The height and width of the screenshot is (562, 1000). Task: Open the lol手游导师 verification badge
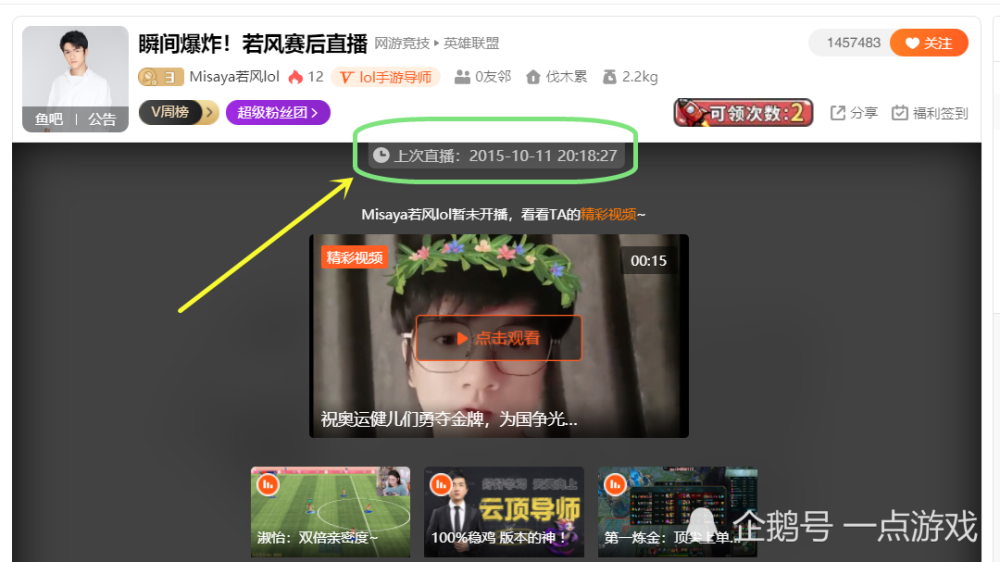(386, 77)
